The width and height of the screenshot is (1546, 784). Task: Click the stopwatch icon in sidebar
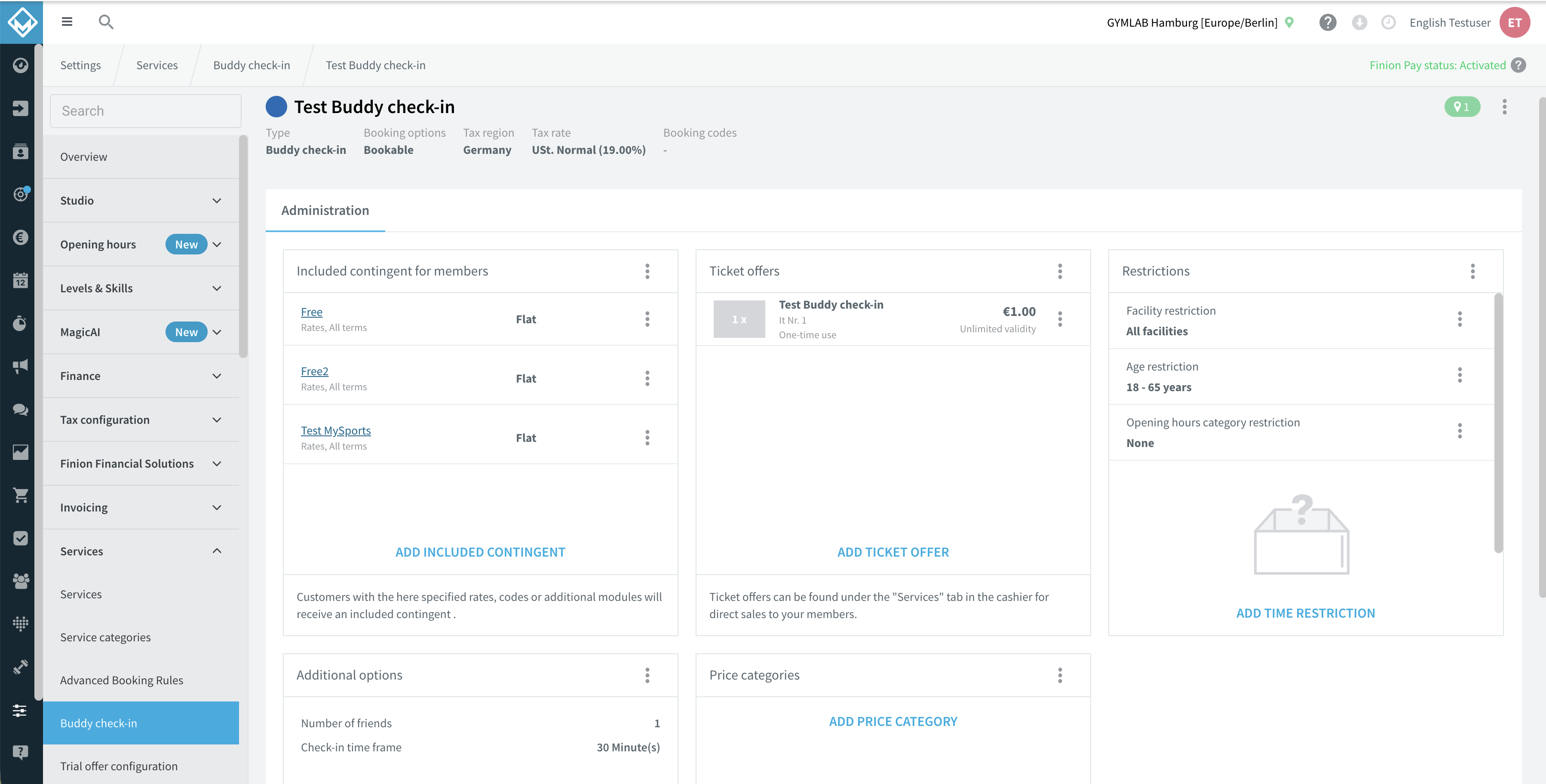[20, 323]
